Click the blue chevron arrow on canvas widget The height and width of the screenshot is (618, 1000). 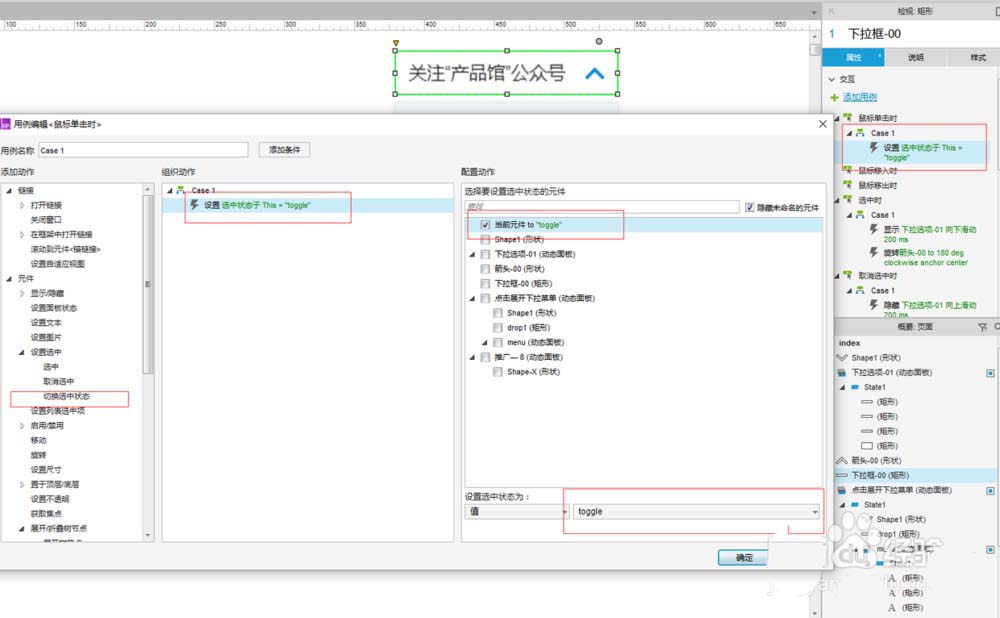coord(594,73)
